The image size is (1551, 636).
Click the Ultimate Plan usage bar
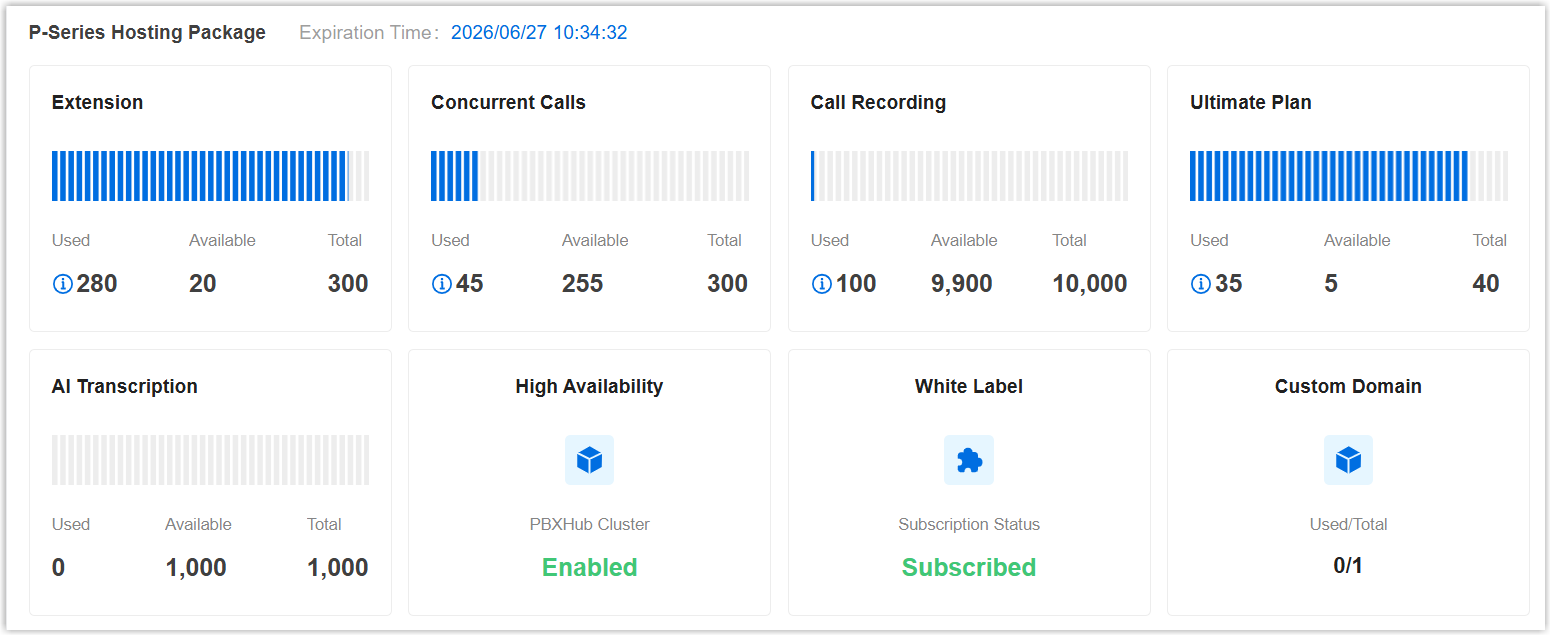click(1348, 176)
